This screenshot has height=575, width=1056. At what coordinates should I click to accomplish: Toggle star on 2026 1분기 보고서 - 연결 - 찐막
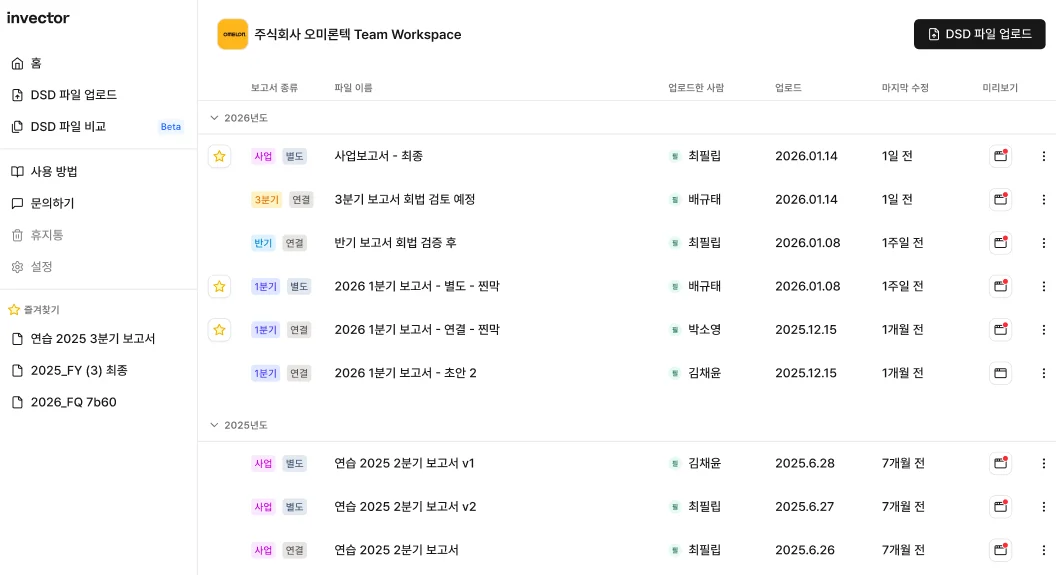(219, 330)
